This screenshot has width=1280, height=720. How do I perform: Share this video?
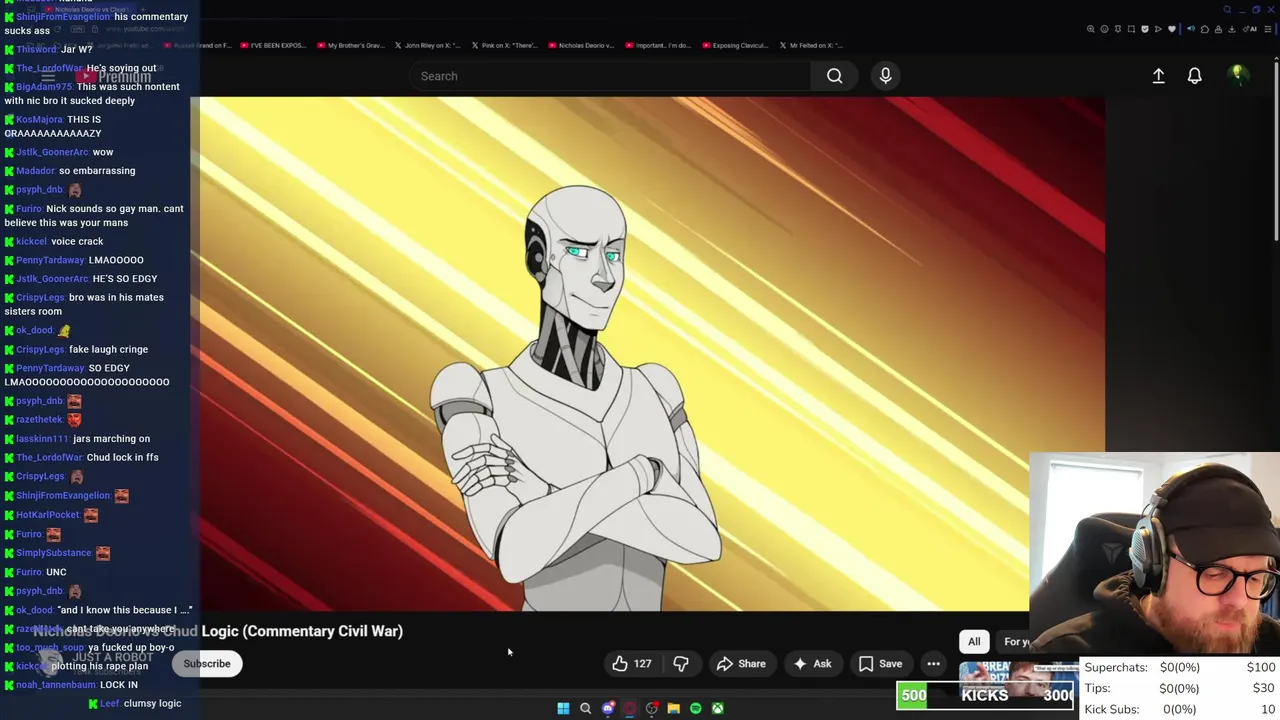741,663
